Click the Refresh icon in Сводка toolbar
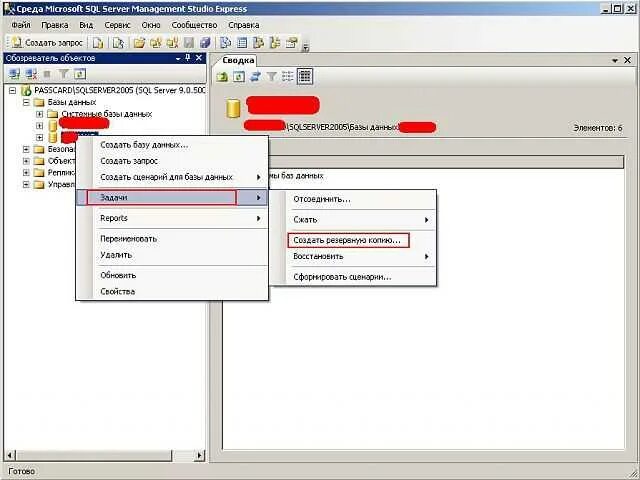 tap(239, 76)
